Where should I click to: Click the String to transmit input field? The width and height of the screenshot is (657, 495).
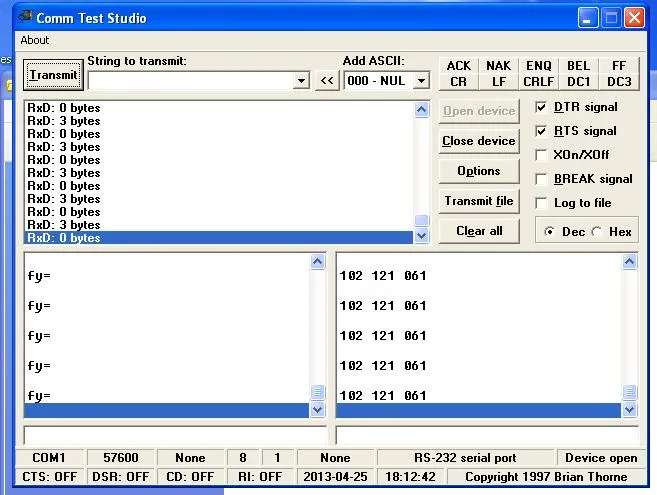pyautogui.click(x=191, y=80)
